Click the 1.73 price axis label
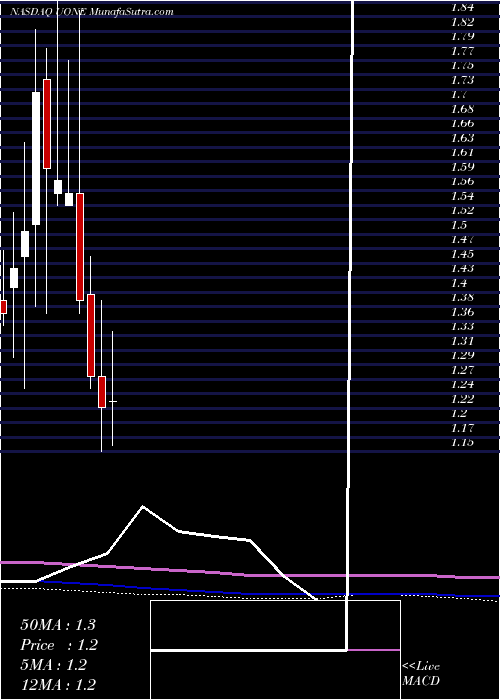This screenshot has height=700, width=500. 462,80
